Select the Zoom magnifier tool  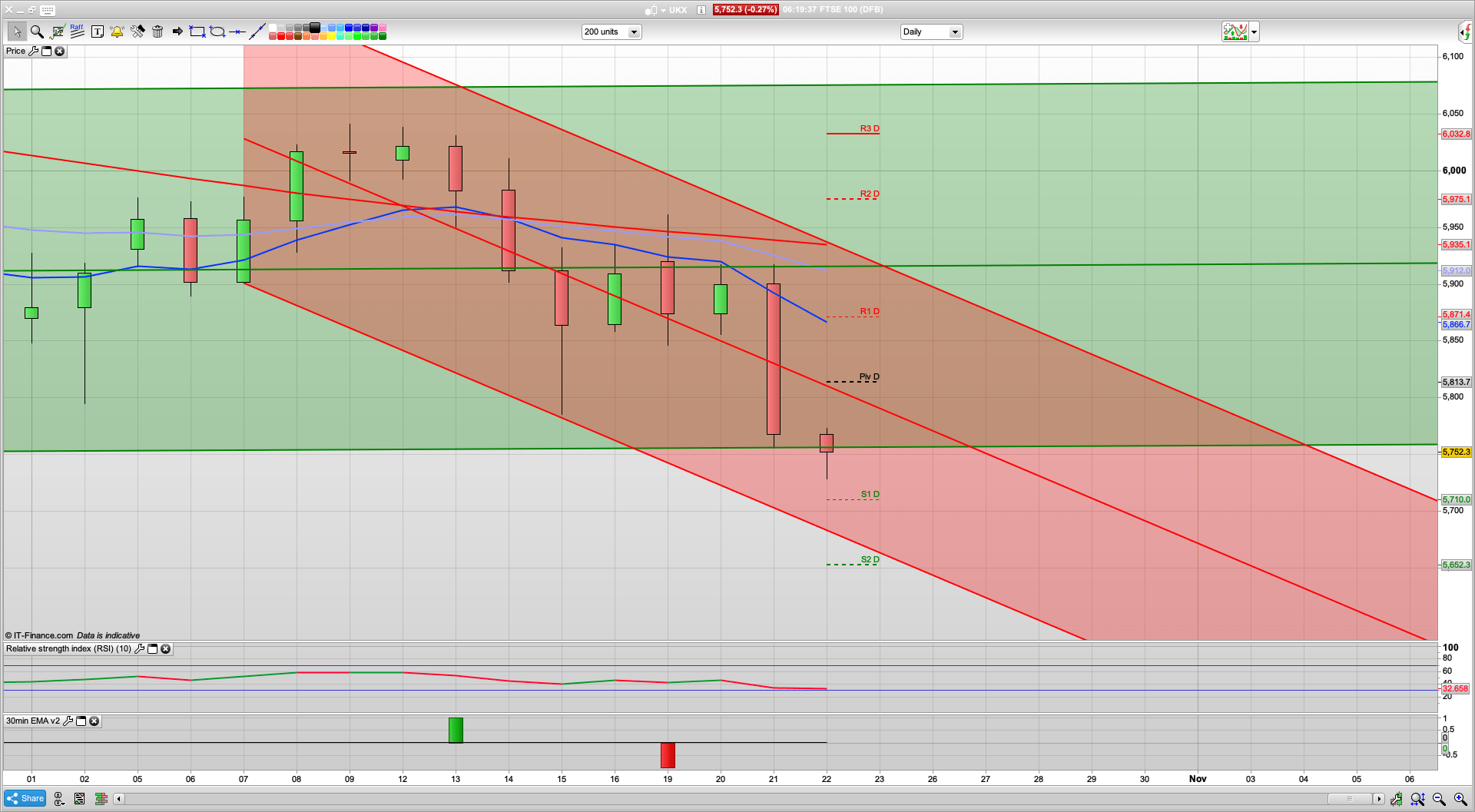point(37,31)
